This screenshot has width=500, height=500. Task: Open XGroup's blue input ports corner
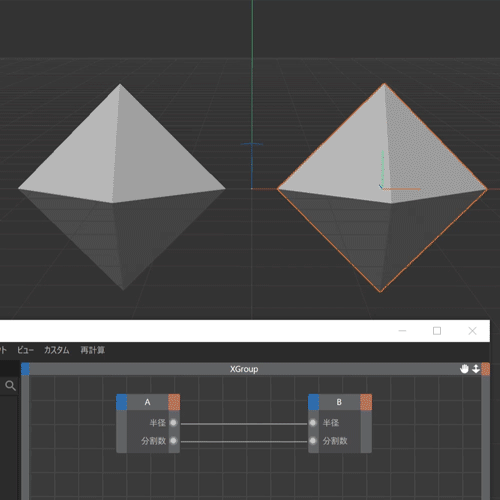coord(25,369)
